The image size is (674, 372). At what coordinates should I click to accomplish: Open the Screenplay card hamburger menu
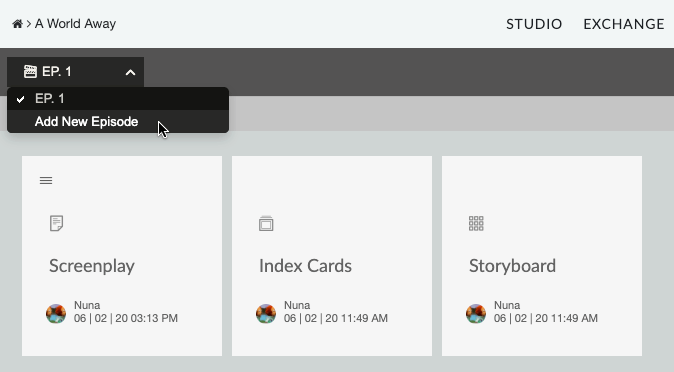pyautogui.click(x=46, y=180)
